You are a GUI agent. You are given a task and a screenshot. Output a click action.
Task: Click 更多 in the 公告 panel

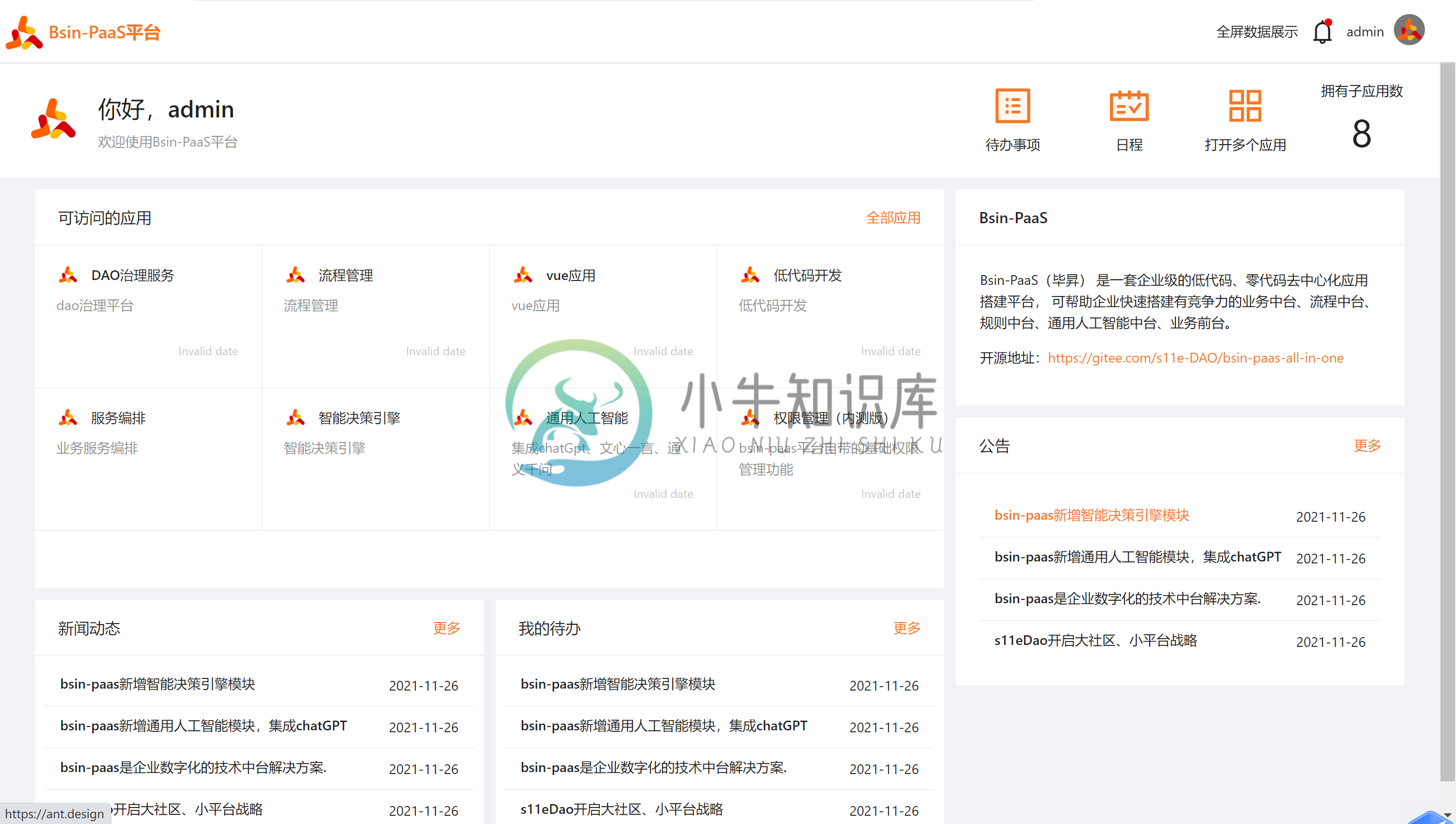(1367, 446)
